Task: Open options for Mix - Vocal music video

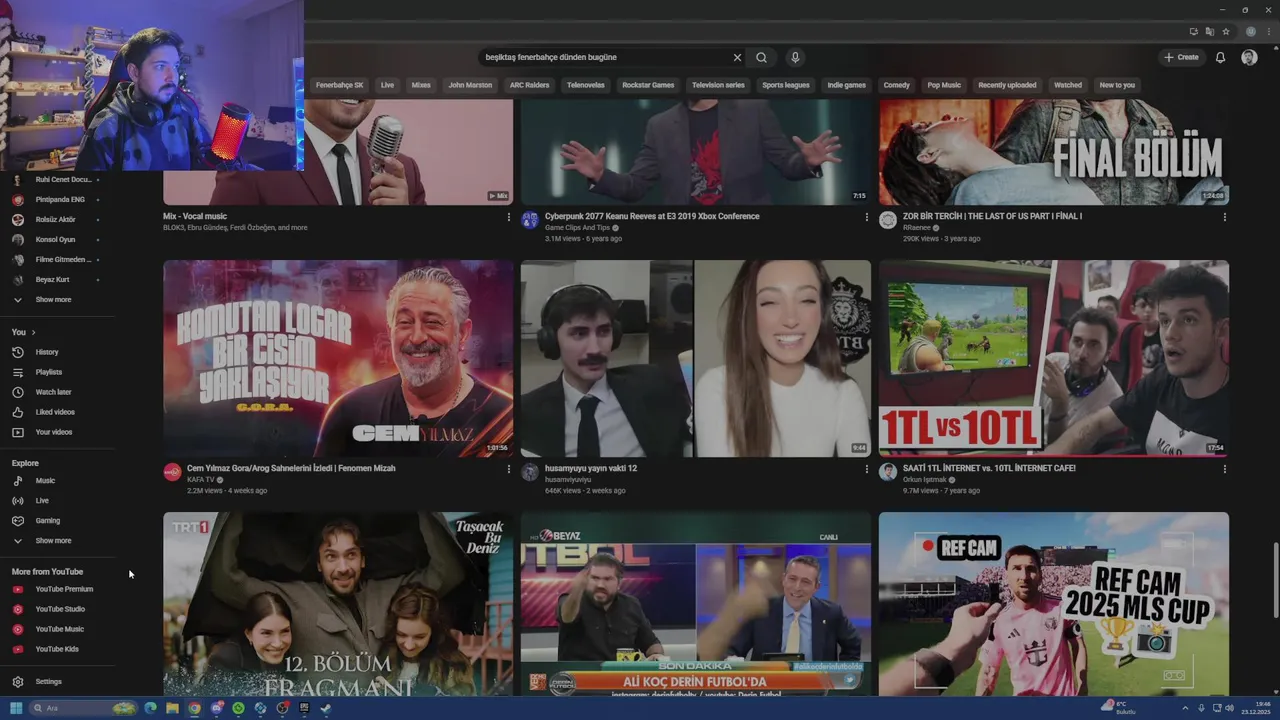Action: click(508, 217)
